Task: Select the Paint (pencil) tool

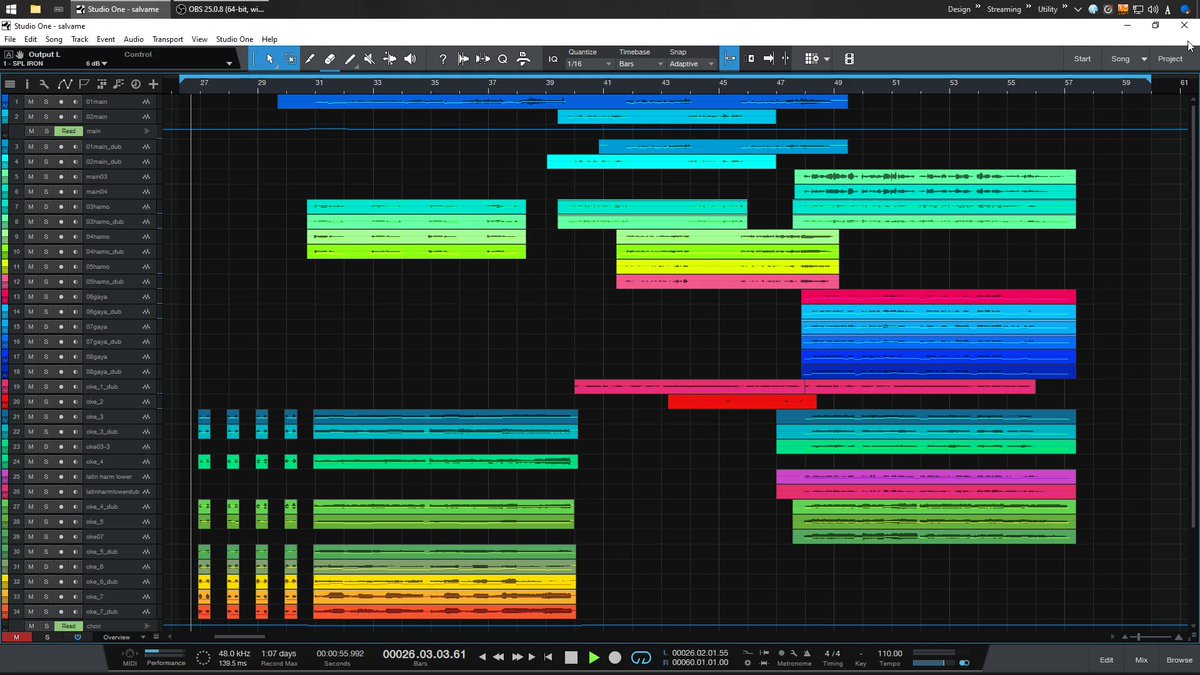Action: click(350, 59)
